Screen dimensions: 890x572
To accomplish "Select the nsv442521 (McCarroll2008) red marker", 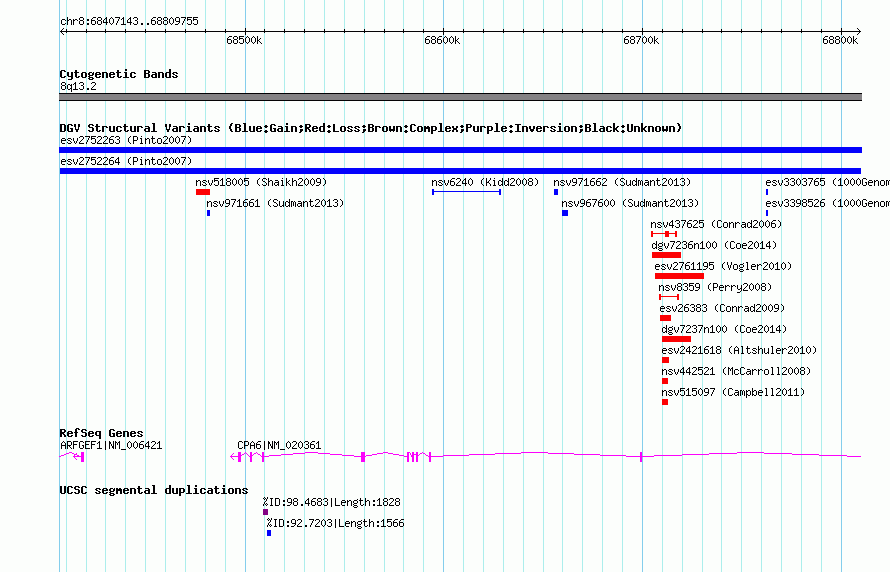I will click(x=665, y=381).
